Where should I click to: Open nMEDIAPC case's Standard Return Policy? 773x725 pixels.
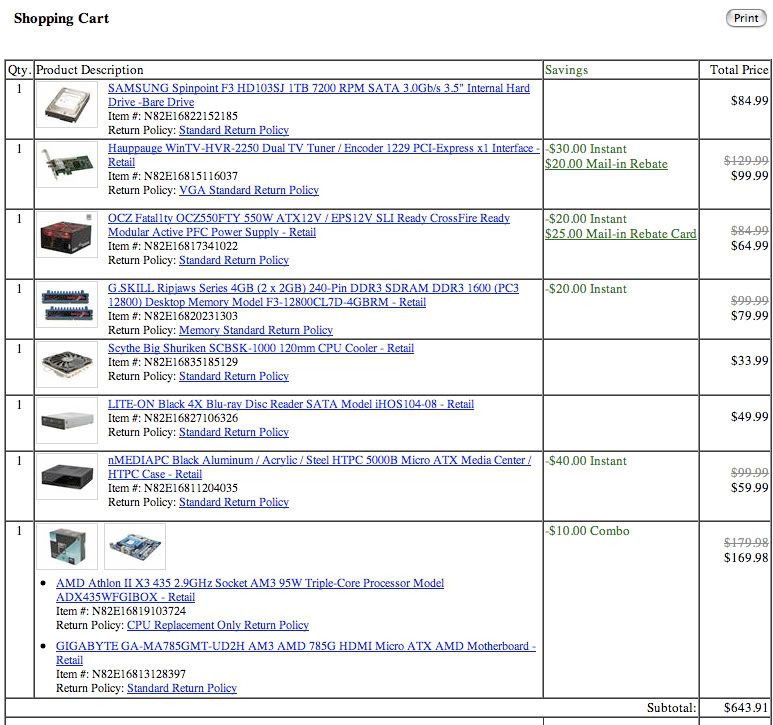pyautogui.click(x=234, y=502)
